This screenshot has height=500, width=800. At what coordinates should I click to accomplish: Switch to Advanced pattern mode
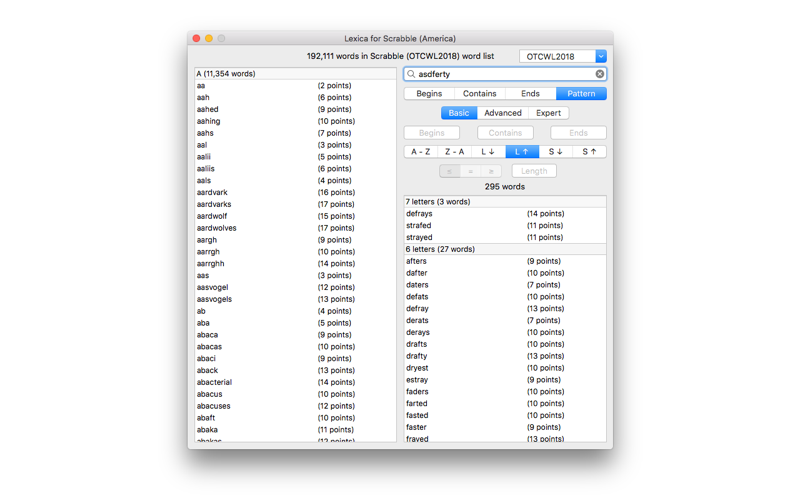(503, 113)
